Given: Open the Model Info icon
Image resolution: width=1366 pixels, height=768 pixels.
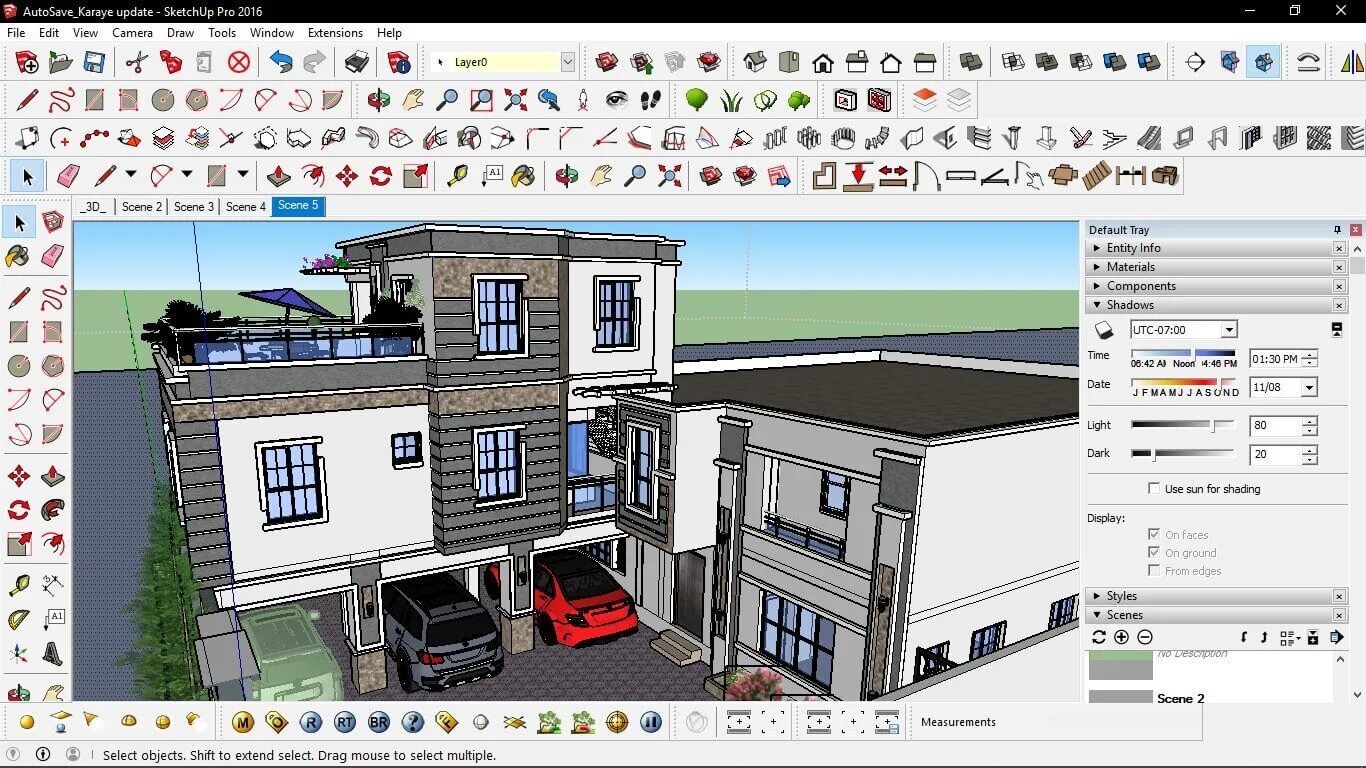Looking at the screenshot, I should click(x=399, y=62).
